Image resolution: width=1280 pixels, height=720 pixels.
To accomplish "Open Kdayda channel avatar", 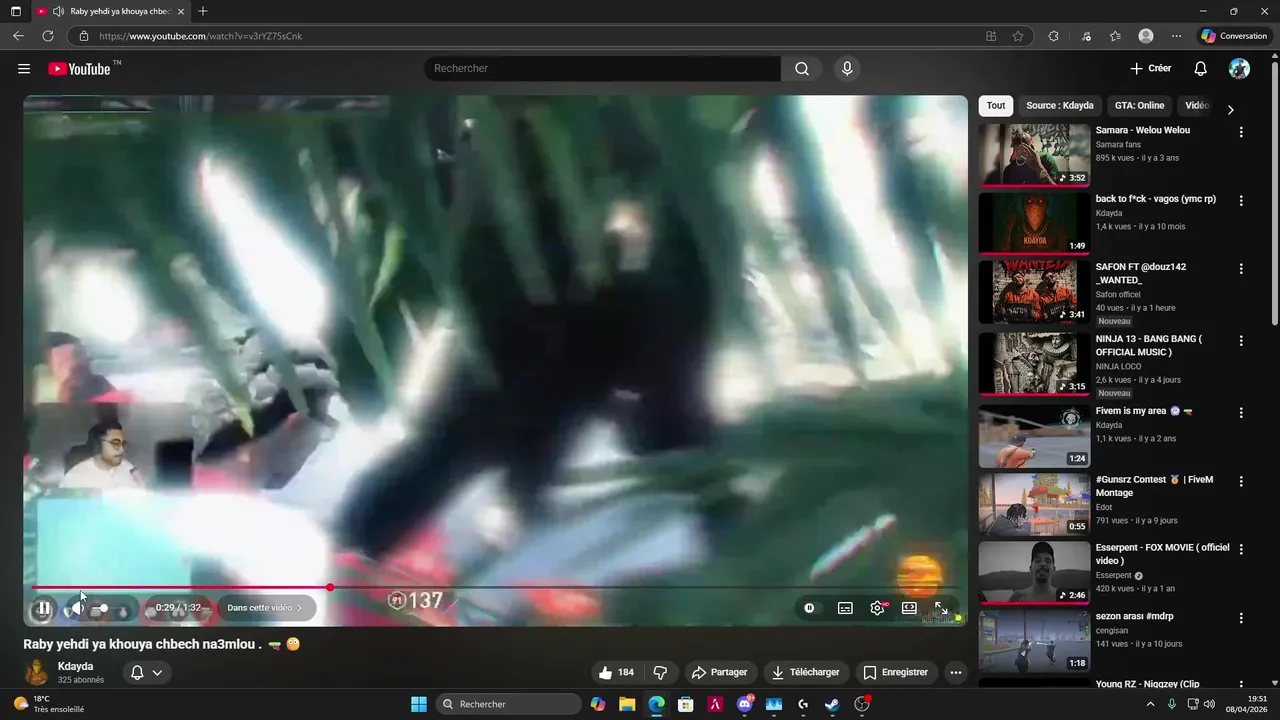I will (37, 673).
